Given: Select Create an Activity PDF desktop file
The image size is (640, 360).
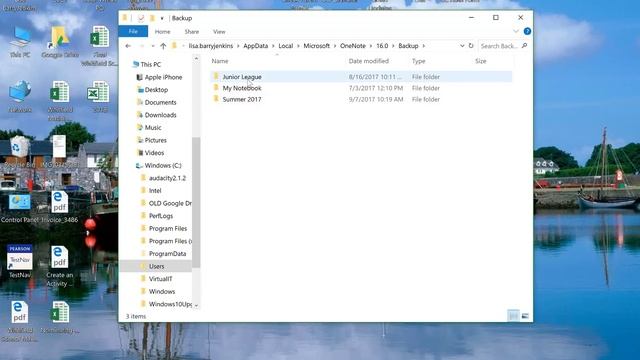Looking at the screenshot, I should pyautogui.click(x=60, y=266).
